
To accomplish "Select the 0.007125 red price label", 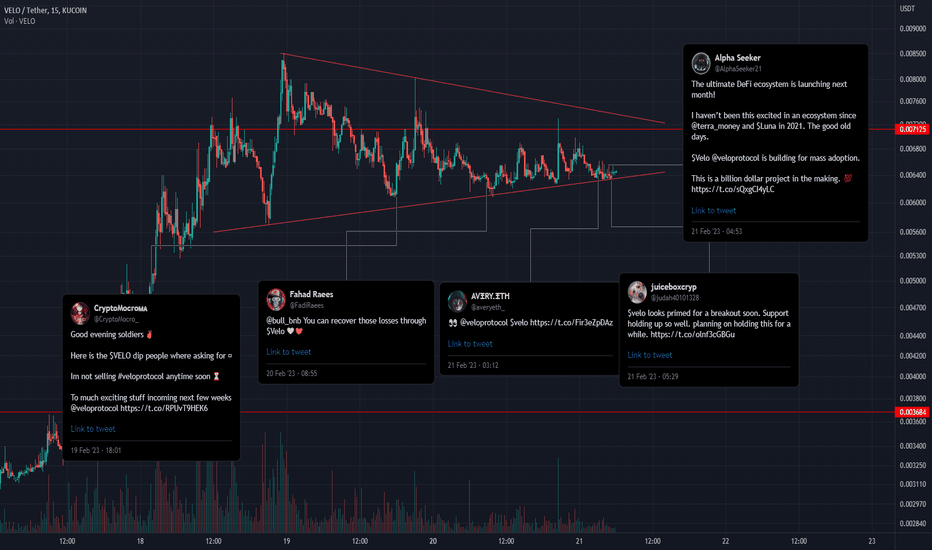I will 912,129.
